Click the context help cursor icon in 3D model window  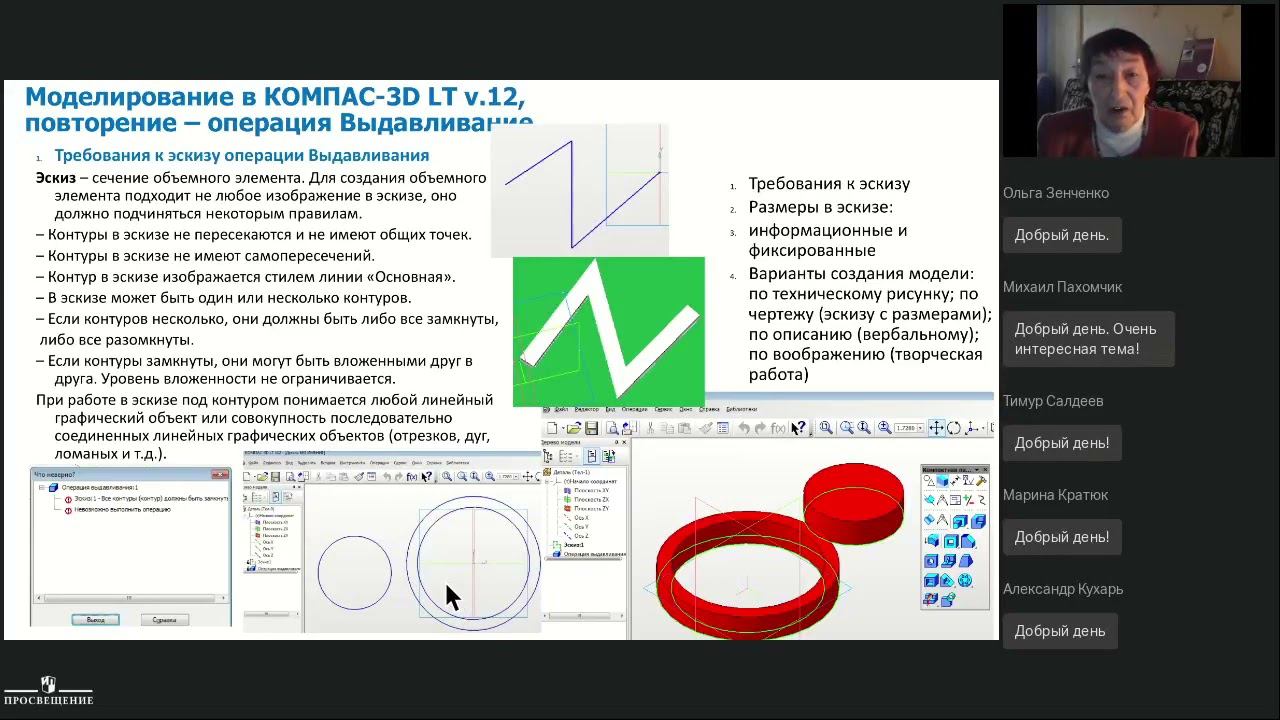pyautogui.click(x=798, y=428)
